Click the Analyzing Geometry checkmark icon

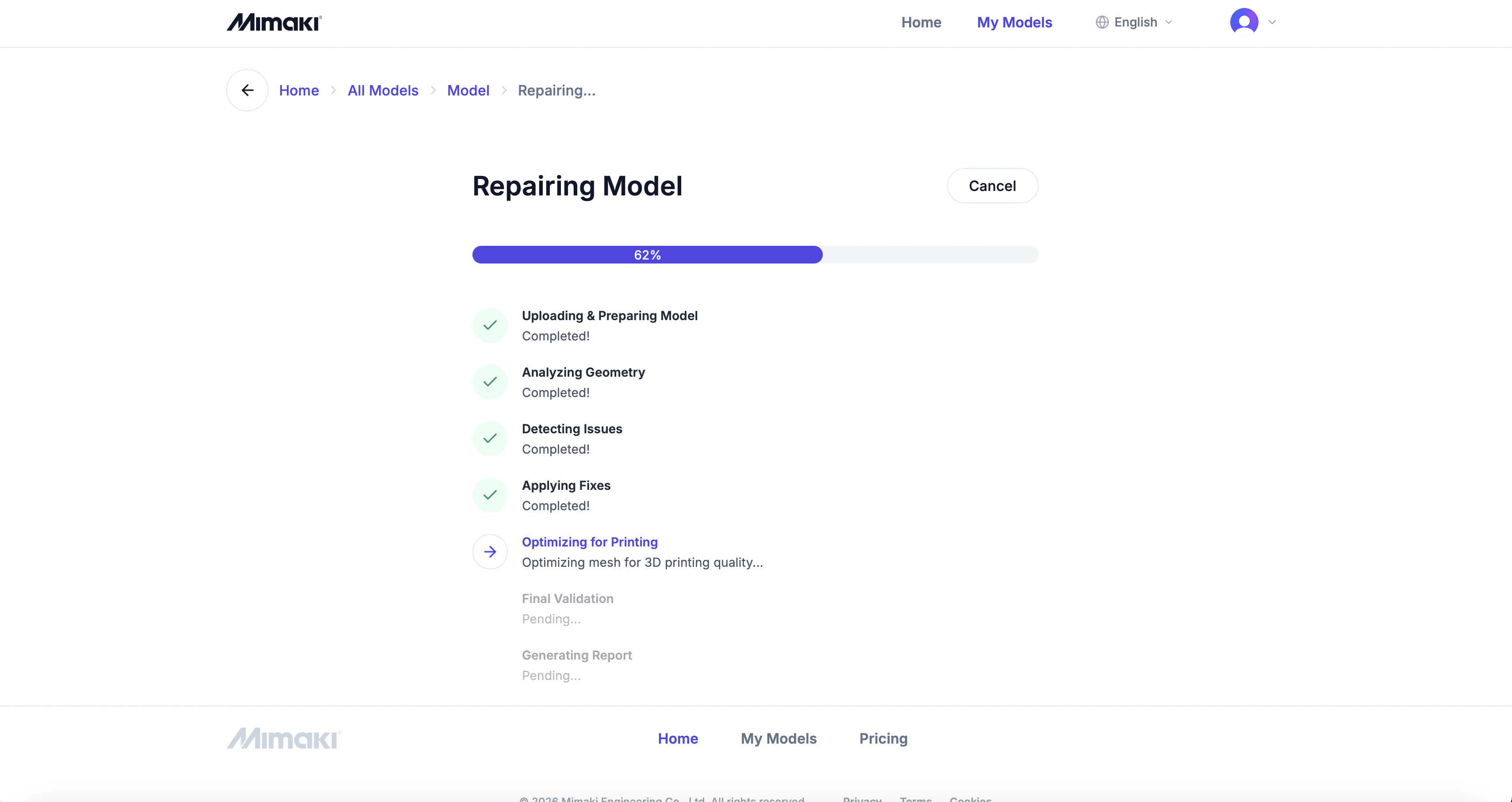pyautogui.click(x=490, y=382)
